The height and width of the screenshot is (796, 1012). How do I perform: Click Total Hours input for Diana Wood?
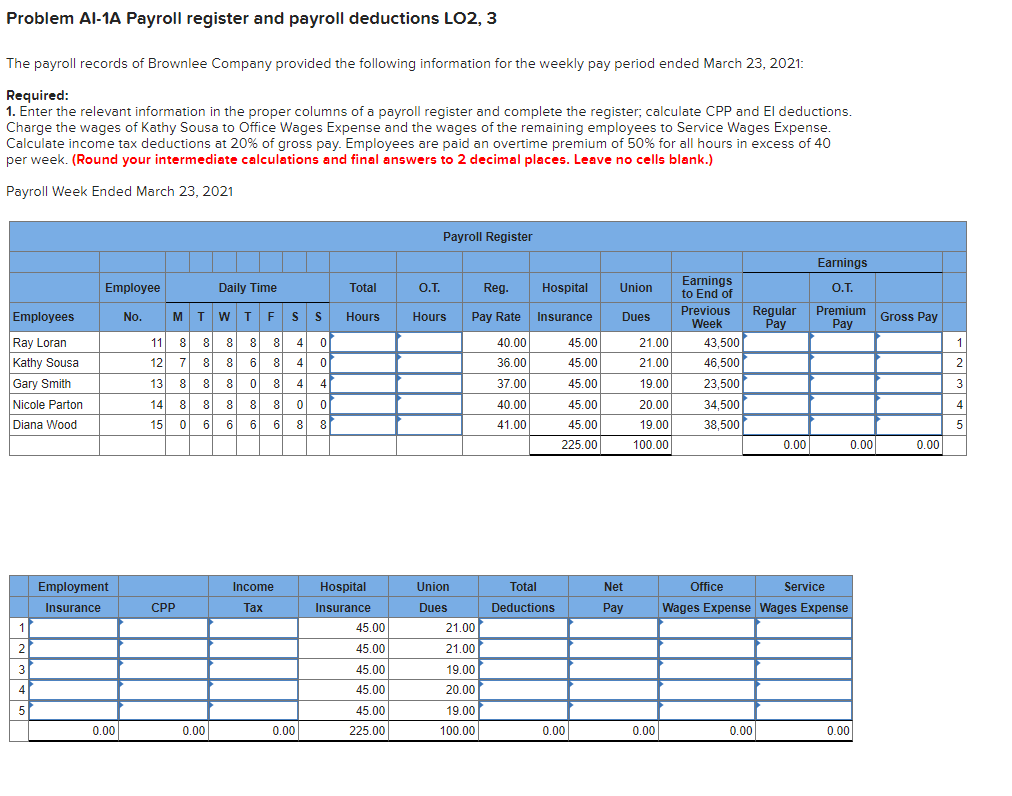pyautogui.click(x=362, y=424)
